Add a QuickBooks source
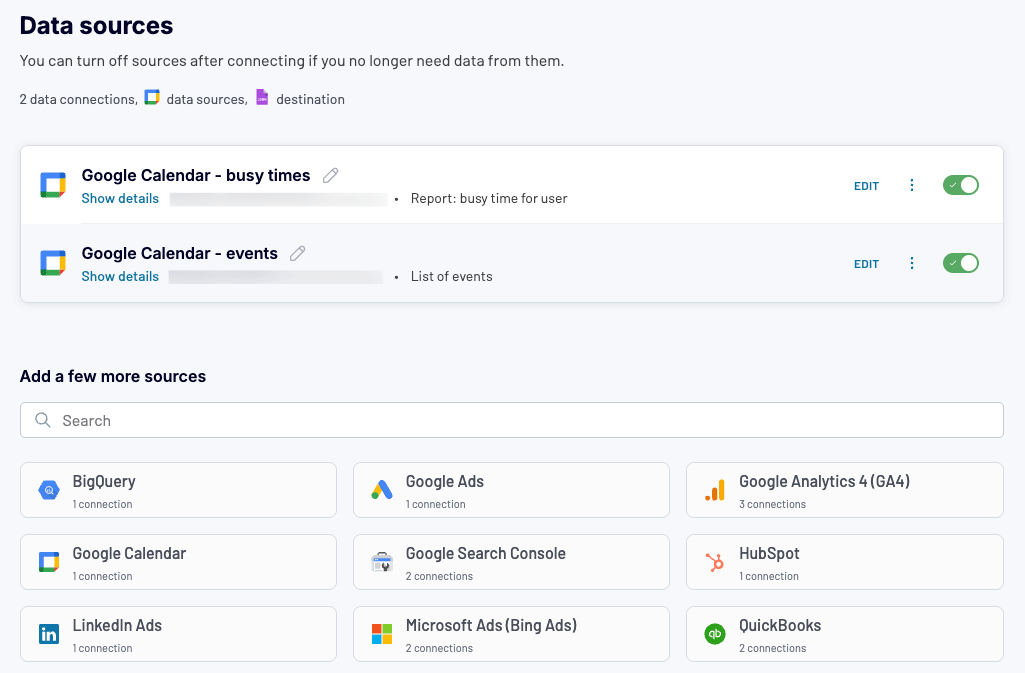Image resolution: width=1025 pixels, height=673 pixels. click(x=845, y=634)
